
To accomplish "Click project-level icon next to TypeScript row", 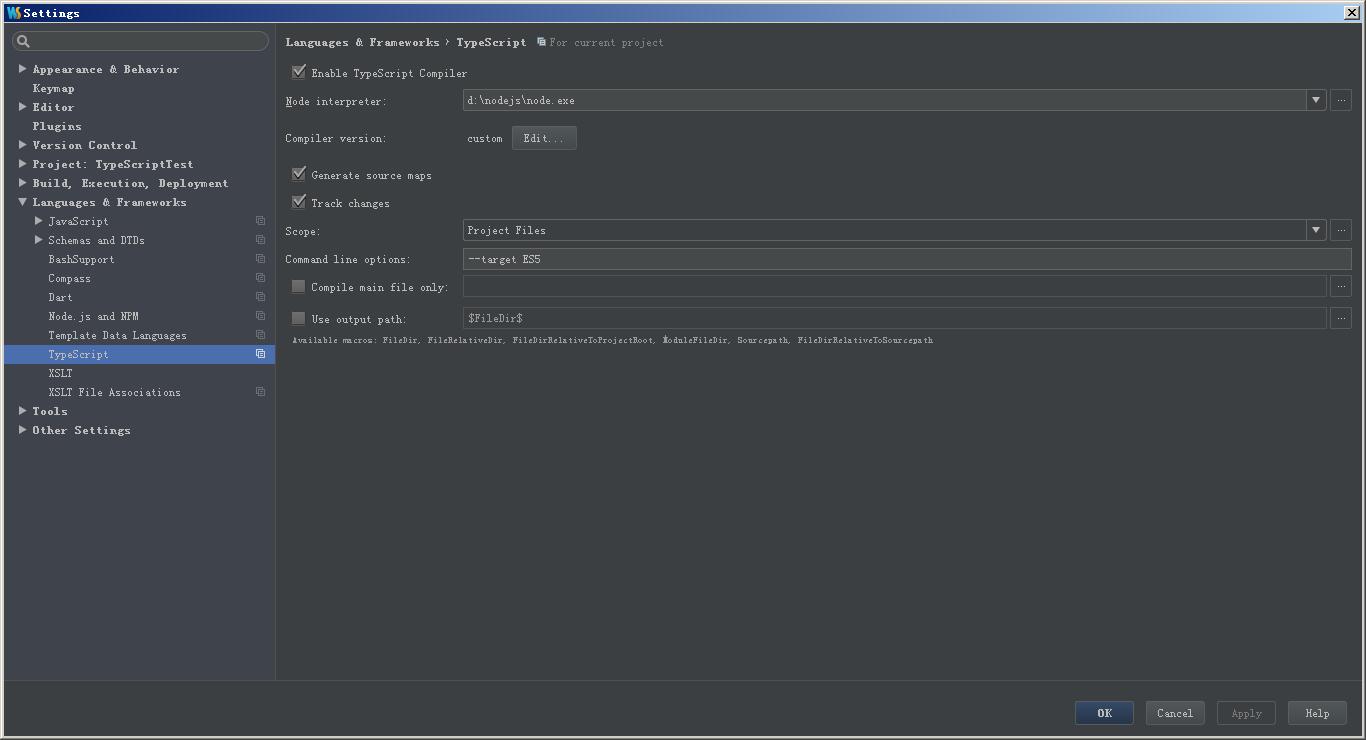I will (260, 354).
